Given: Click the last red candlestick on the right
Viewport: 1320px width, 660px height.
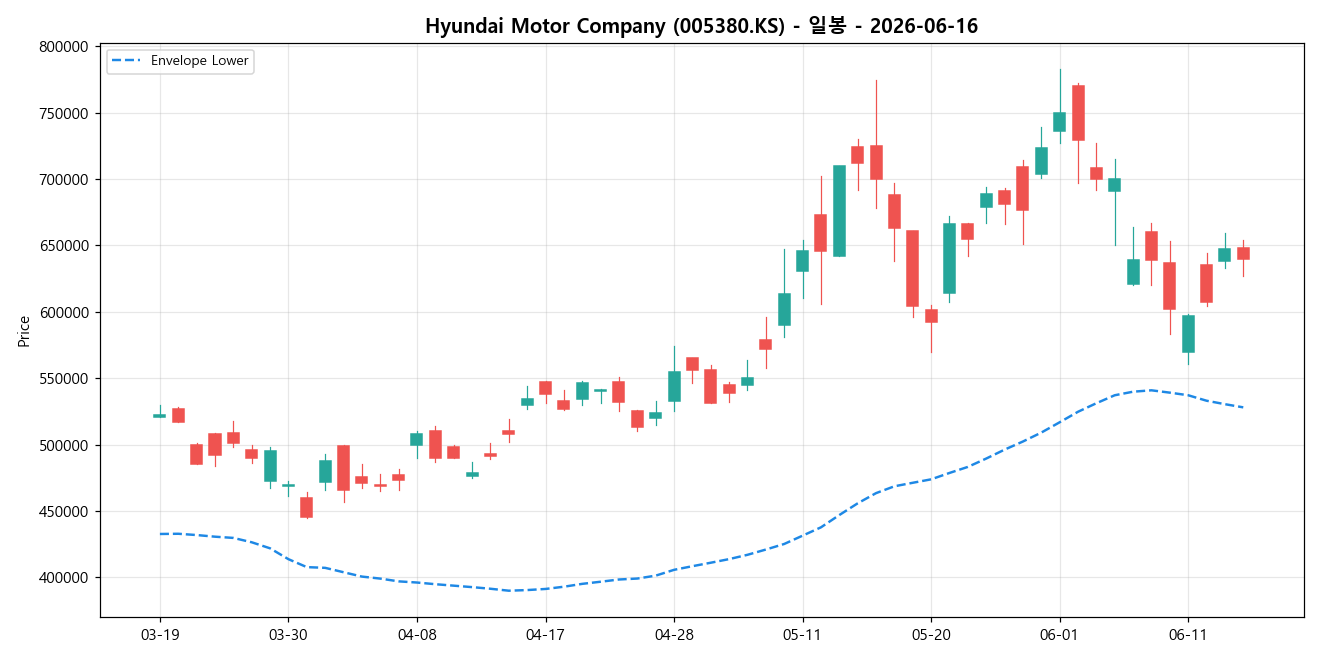Looking at the screenshot, I should tap(1243, 254).
